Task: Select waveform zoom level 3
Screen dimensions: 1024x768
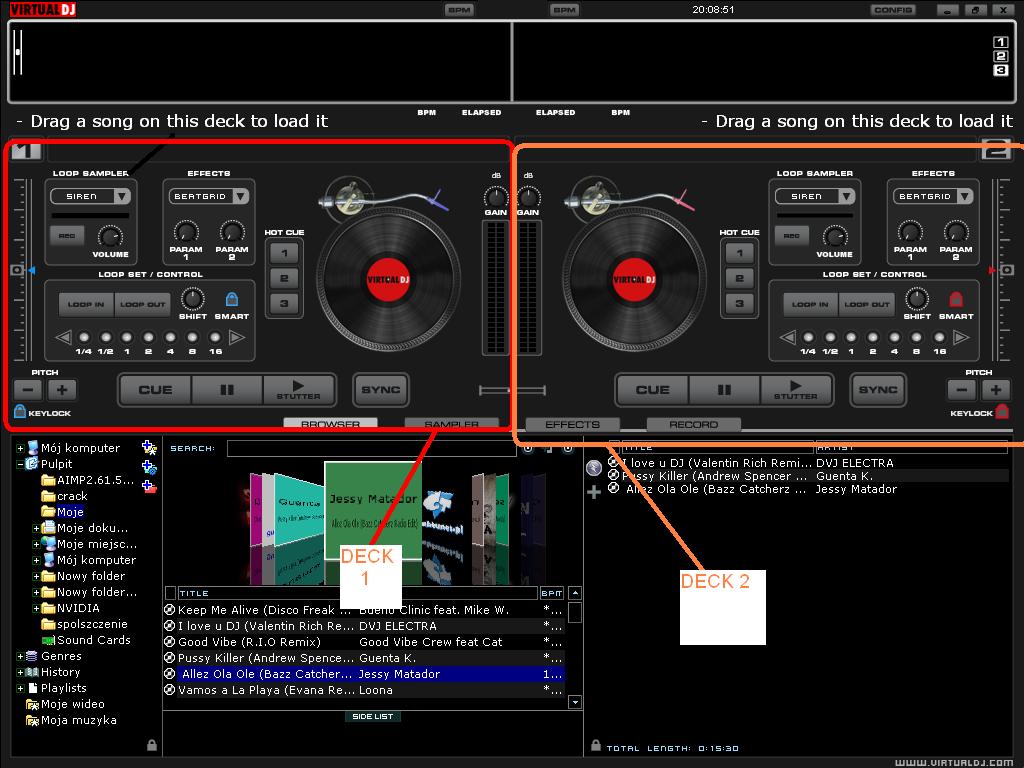Action: coord(1000,70)
